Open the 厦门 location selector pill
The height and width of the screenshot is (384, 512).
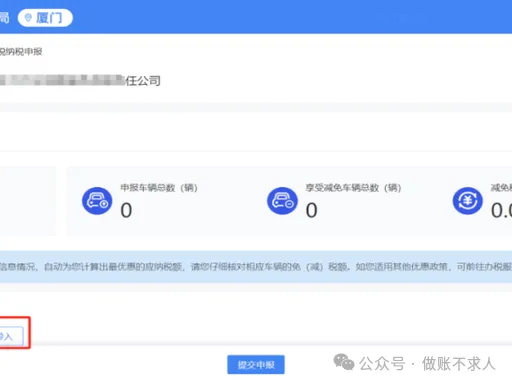tap(45, 18)
